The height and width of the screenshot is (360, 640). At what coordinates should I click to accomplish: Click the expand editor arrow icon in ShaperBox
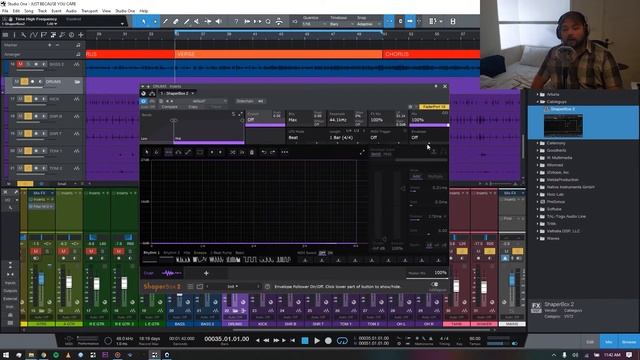click(362, 152)
